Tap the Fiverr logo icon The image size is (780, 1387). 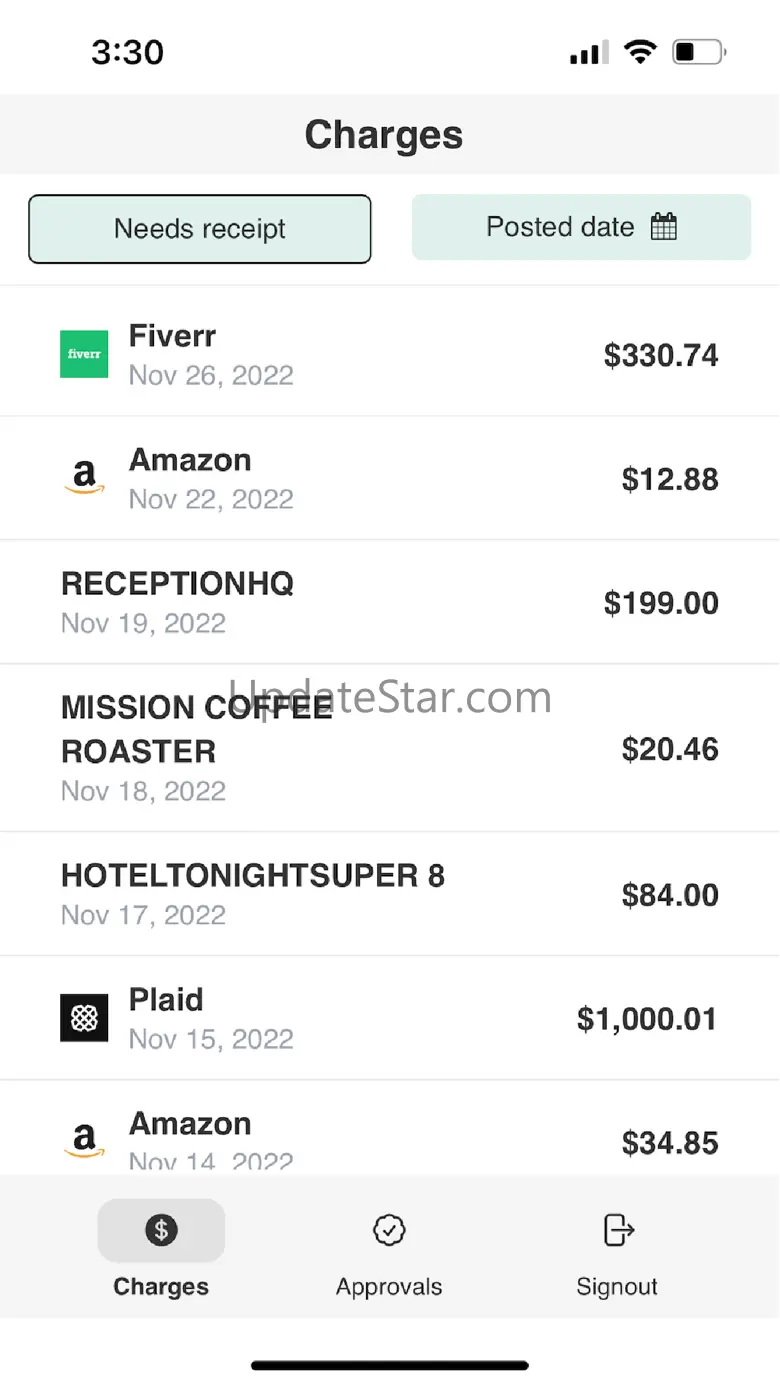click(84, 354)
